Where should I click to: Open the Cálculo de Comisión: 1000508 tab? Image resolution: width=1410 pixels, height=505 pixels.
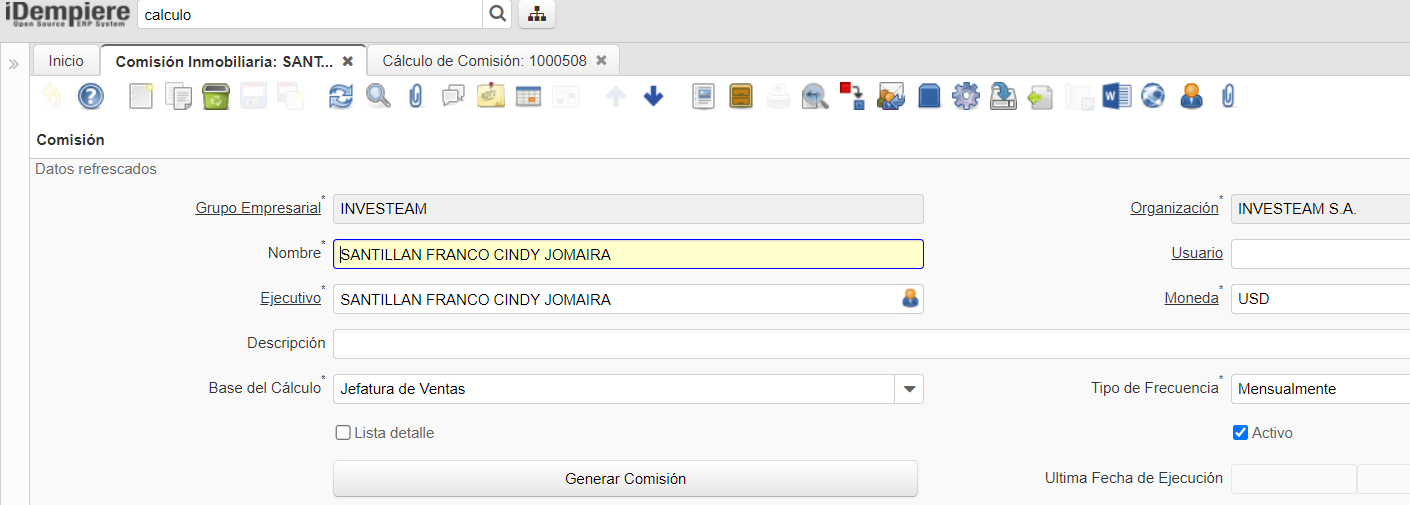[x=482, y=61]
